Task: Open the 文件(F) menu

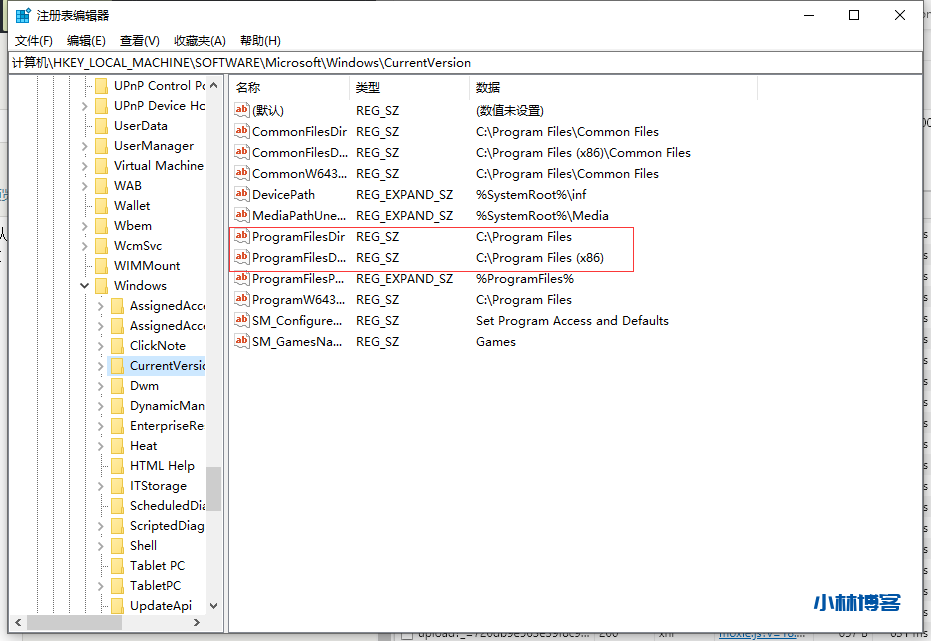Action: [x=34, y=41]
